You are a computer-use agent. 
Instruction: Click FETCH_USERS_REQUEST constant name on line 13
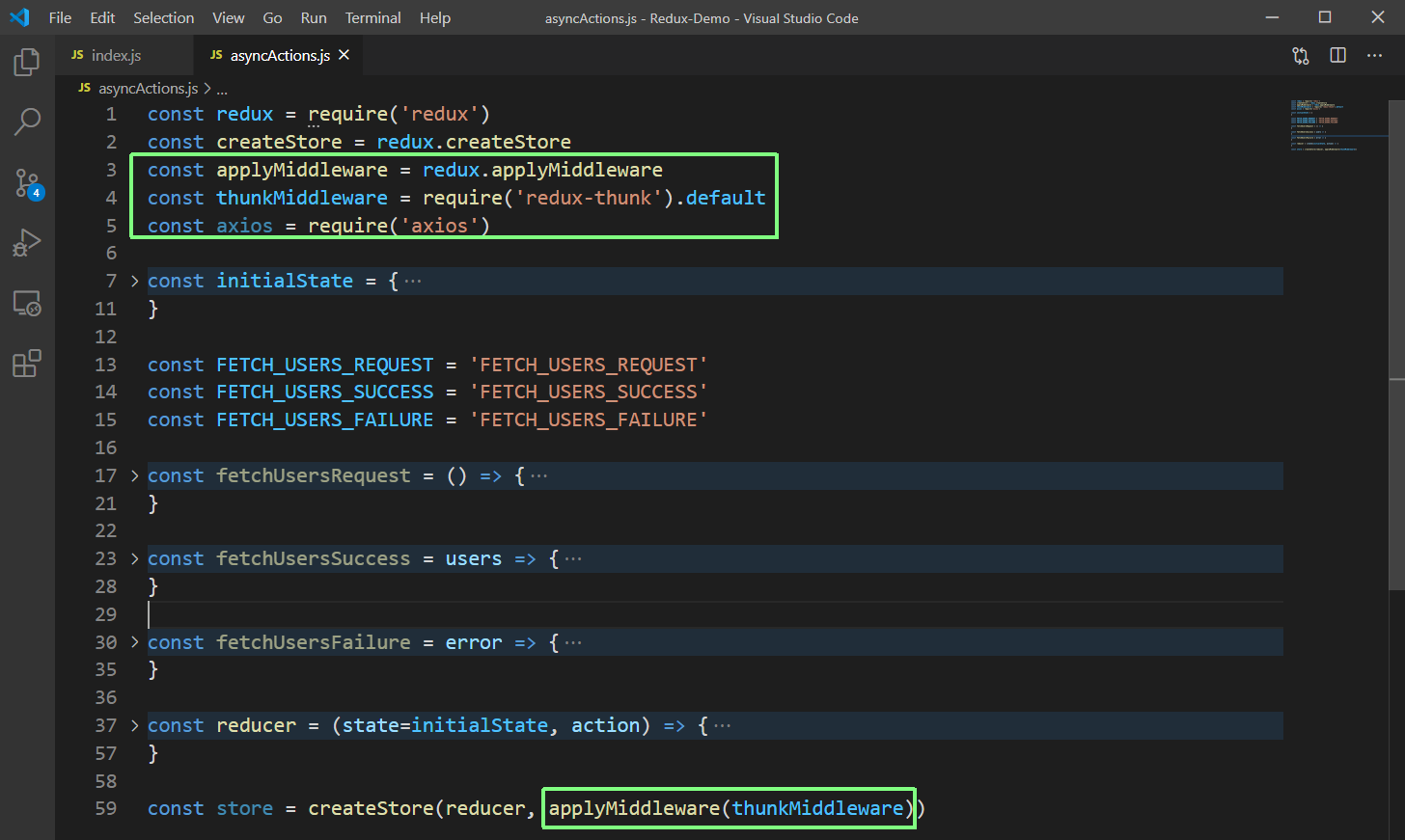(x=325, y=365)
